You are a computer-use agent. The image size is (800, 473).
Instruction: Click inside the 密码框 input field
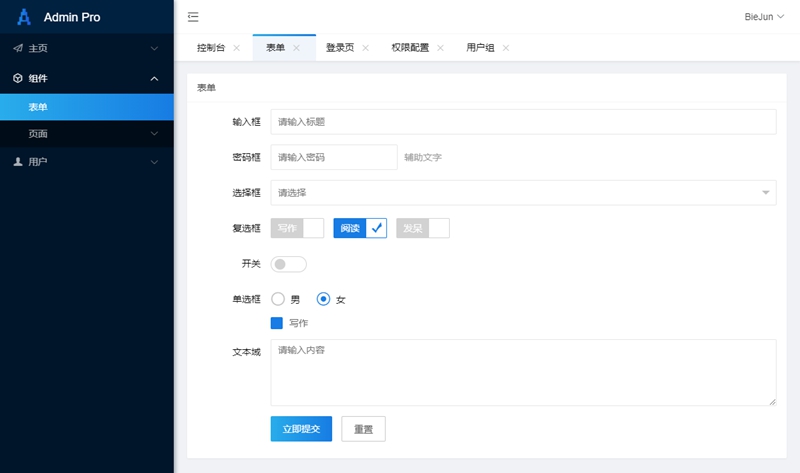tap(333, 157)
